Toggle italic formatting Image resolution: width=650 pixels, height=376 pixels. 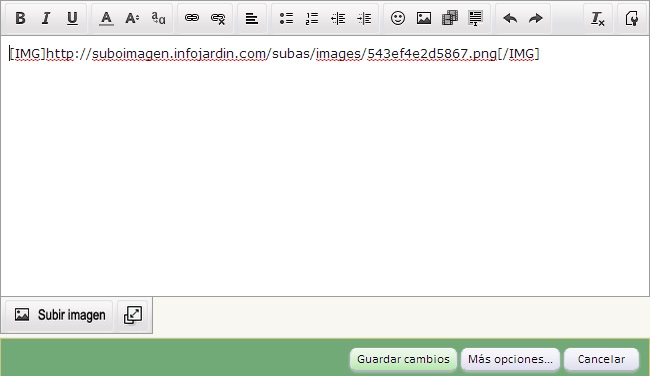(x=46, y=18)
